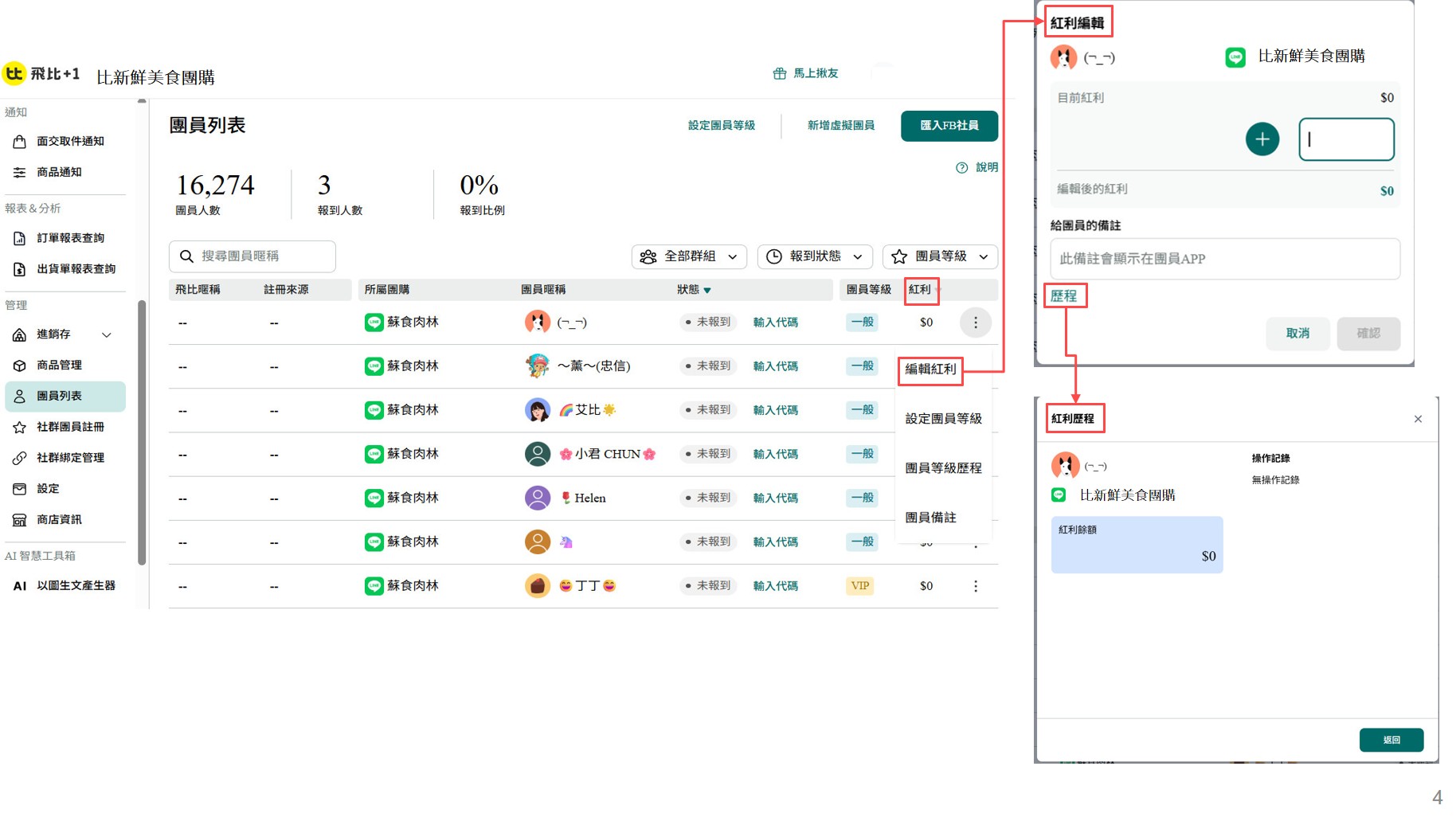Click the 匯入FB社員 button
The image size is (1456, 821).
coord(949,126)
